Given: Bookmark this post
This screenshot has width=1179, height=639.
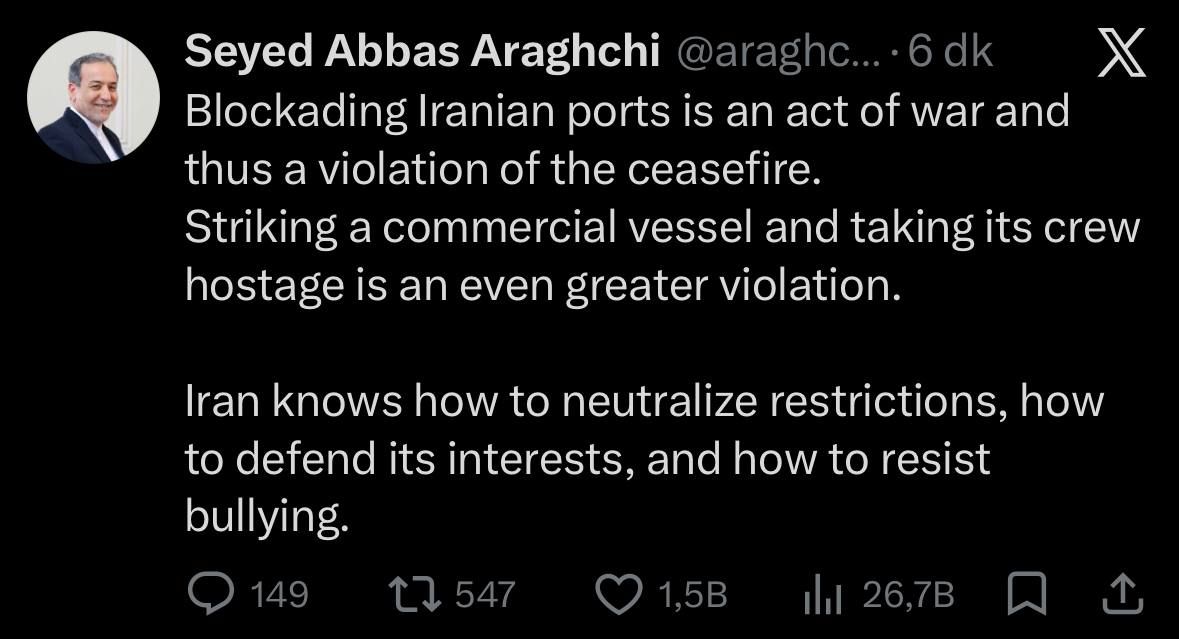Looking at the screenshot, I should (1027, 596).
